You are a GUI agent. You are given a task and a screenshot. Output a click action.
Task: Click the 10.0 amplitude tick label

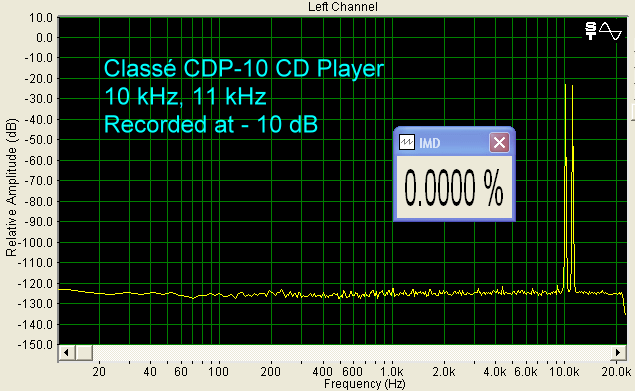[x=40, y=18]
